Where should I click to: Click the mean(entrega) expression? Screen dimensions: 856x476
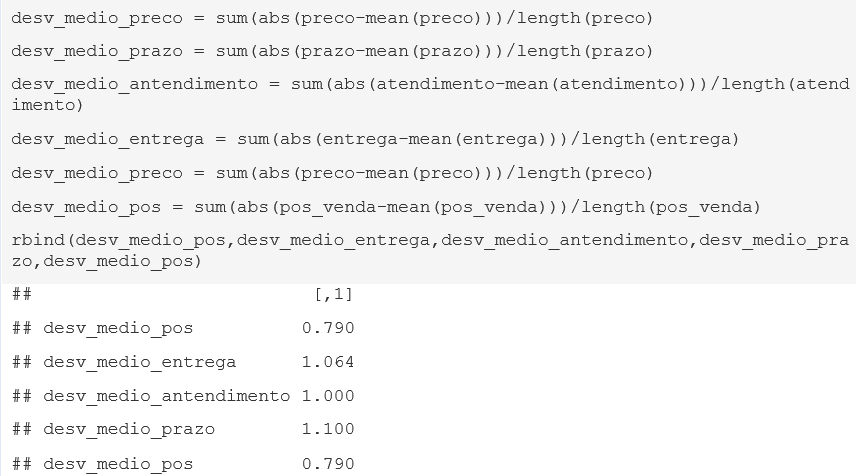(x=477, y=140)
